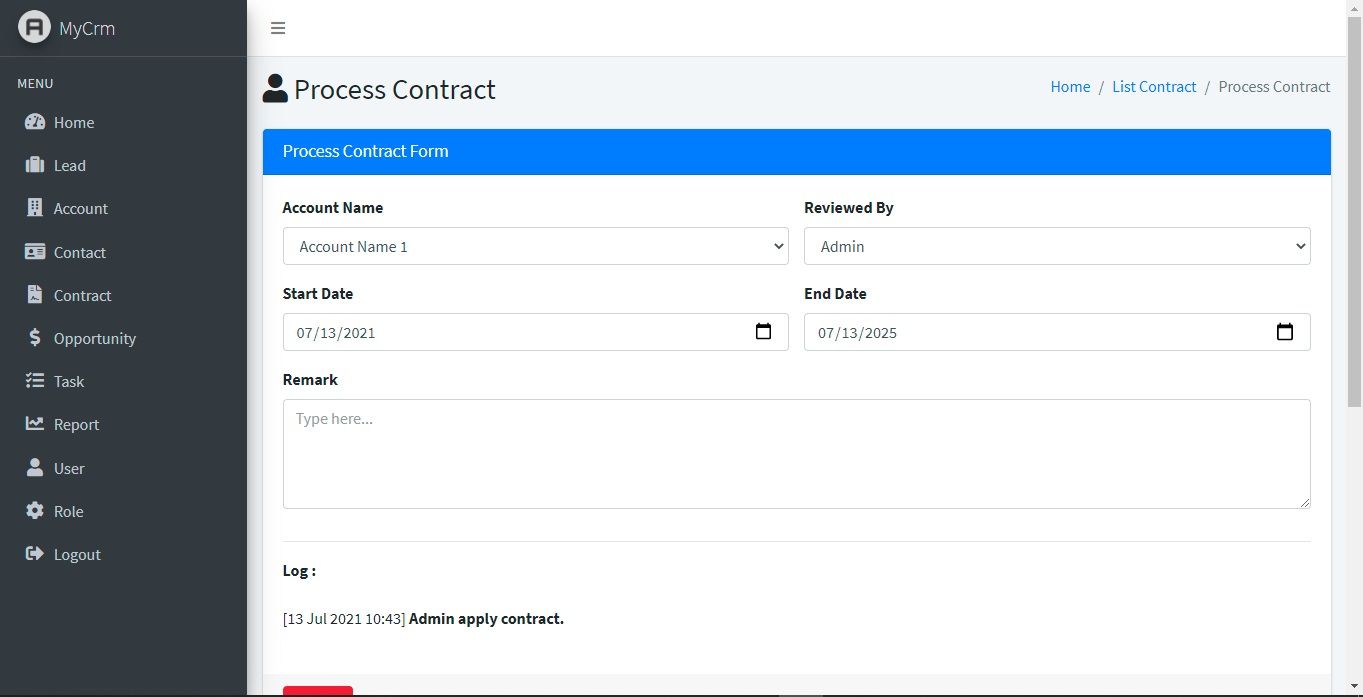The image size is (1363, 697).
Task: Select Logout in sidebar menu
Action: click(123, 554)
